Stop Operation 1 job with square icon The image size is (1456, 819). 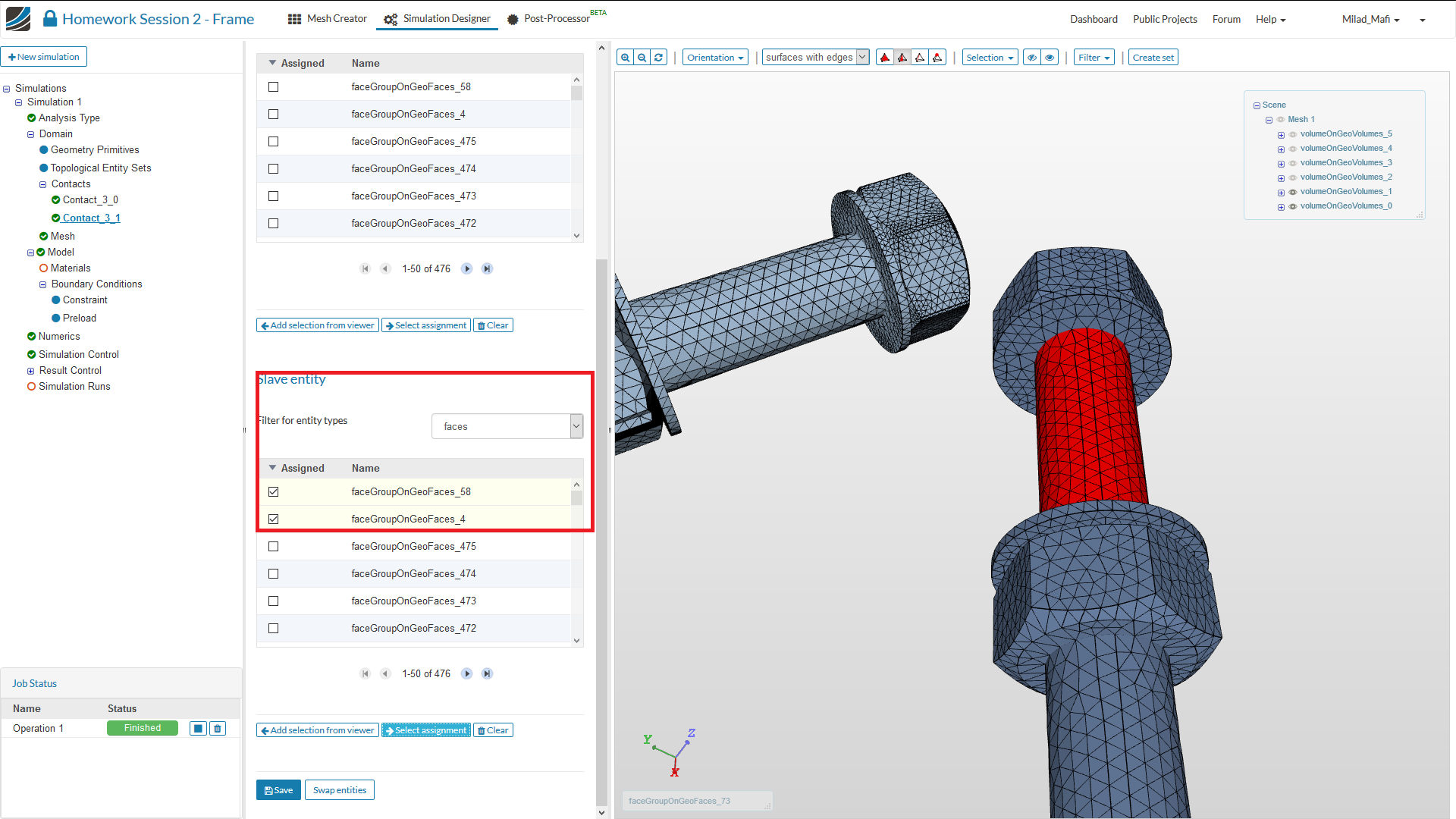click(x=198, y=729)
